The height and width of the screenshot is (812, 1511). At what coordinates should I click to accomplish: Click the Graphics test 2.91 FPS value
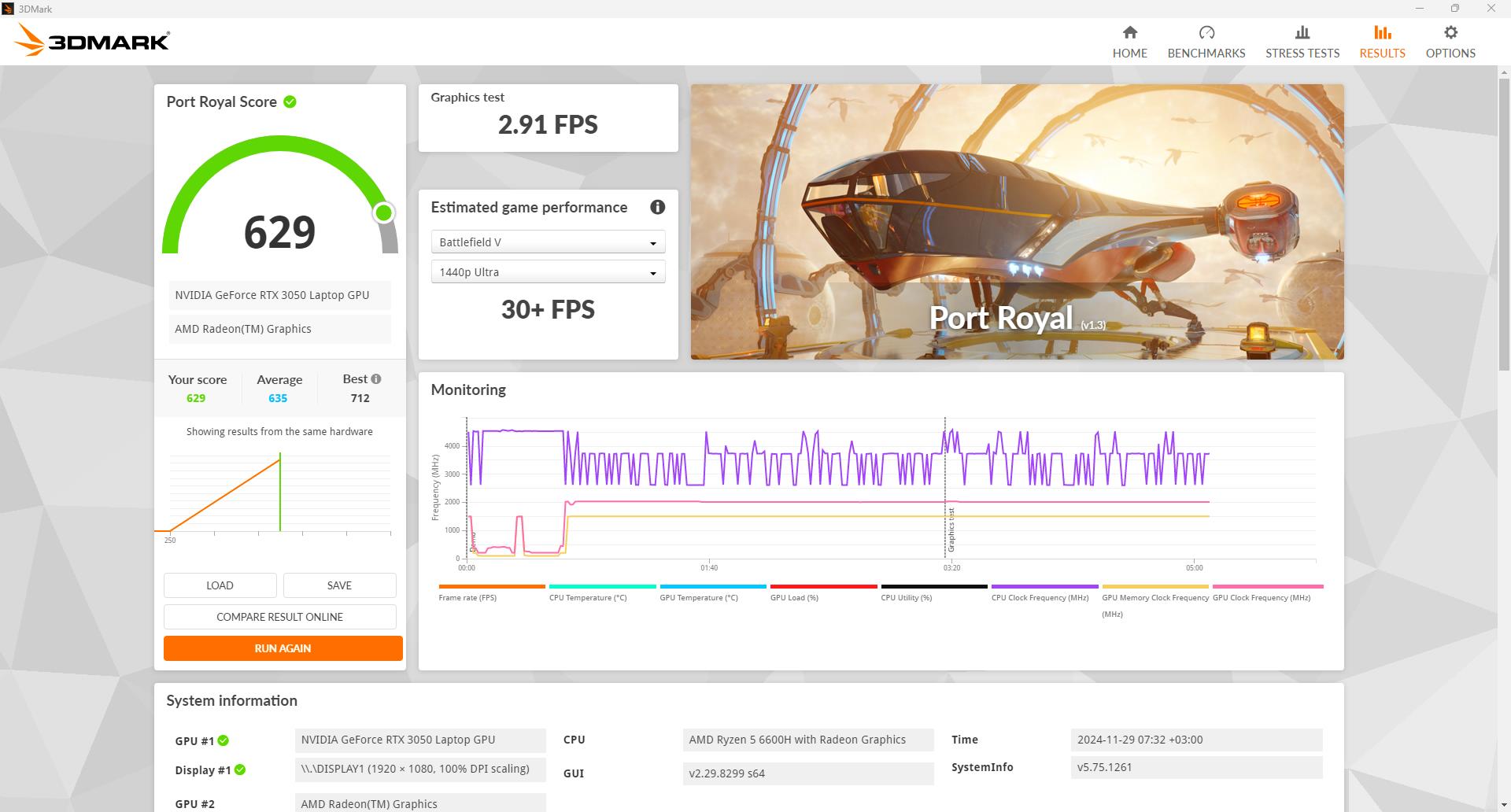tap(548, 124)
